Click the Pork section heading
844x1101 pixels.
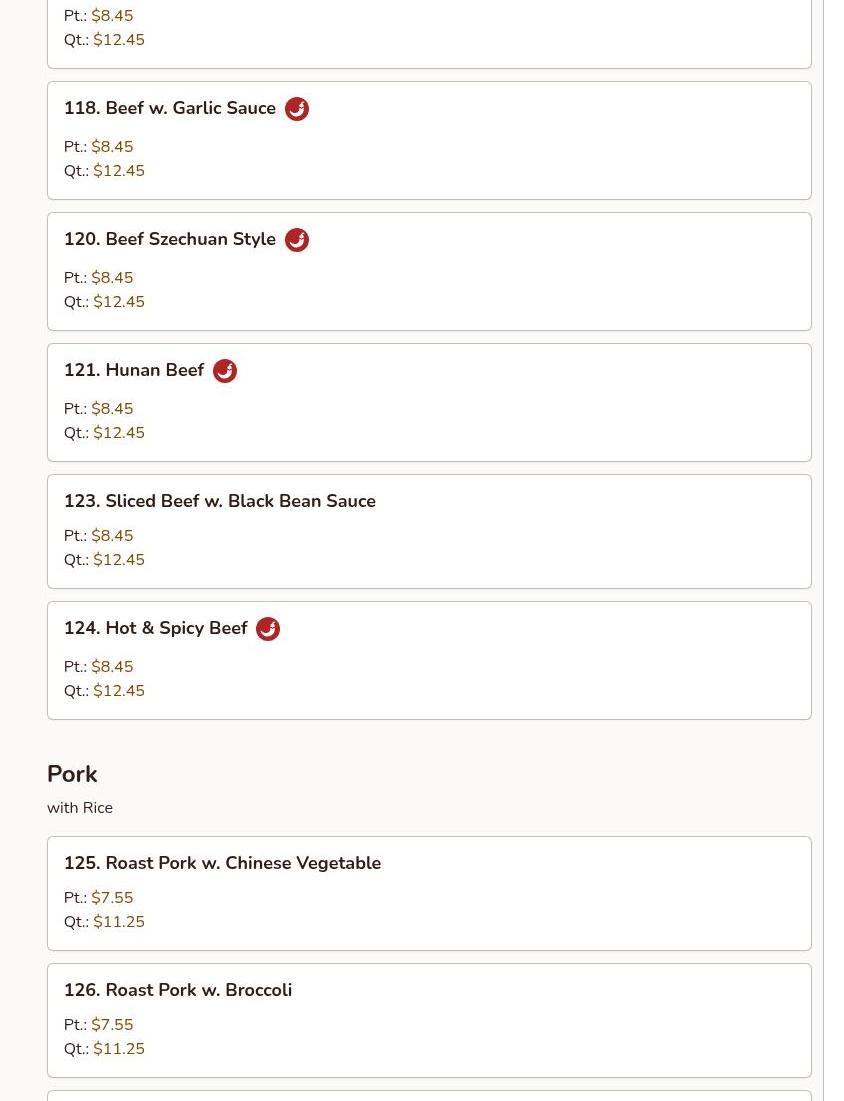pyautogui.click(x=72, y=774)
